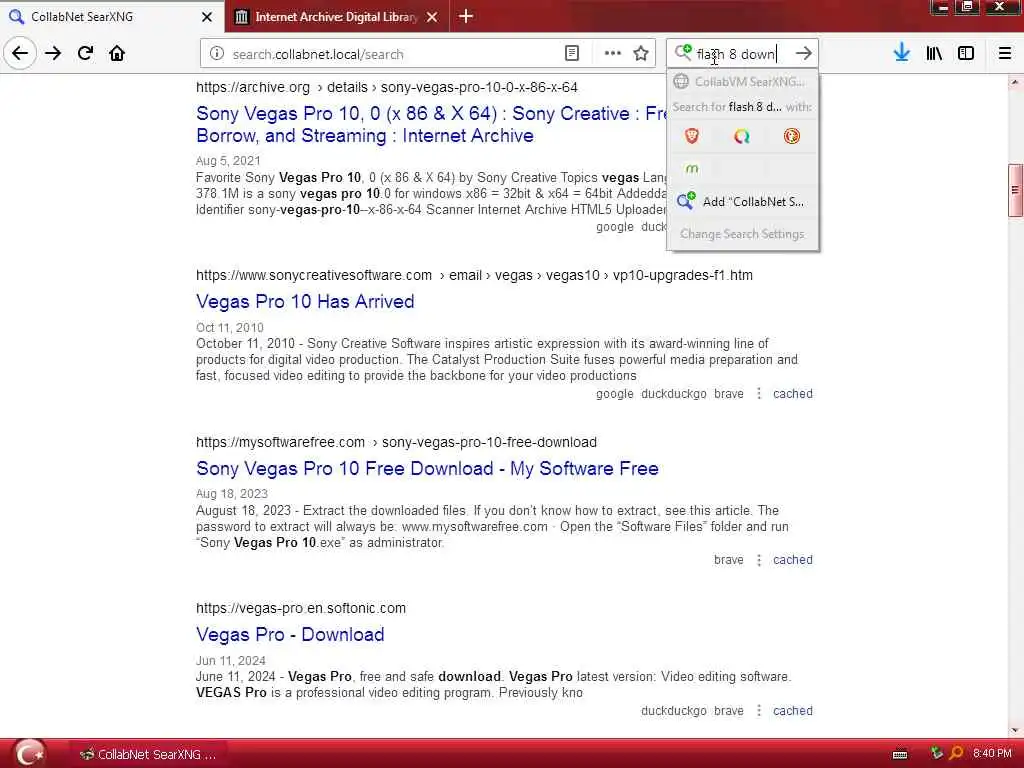Click the scrollbar up arrow
The width and height of the screenshot is (1024, 768).
click(x=1015, y=82)
